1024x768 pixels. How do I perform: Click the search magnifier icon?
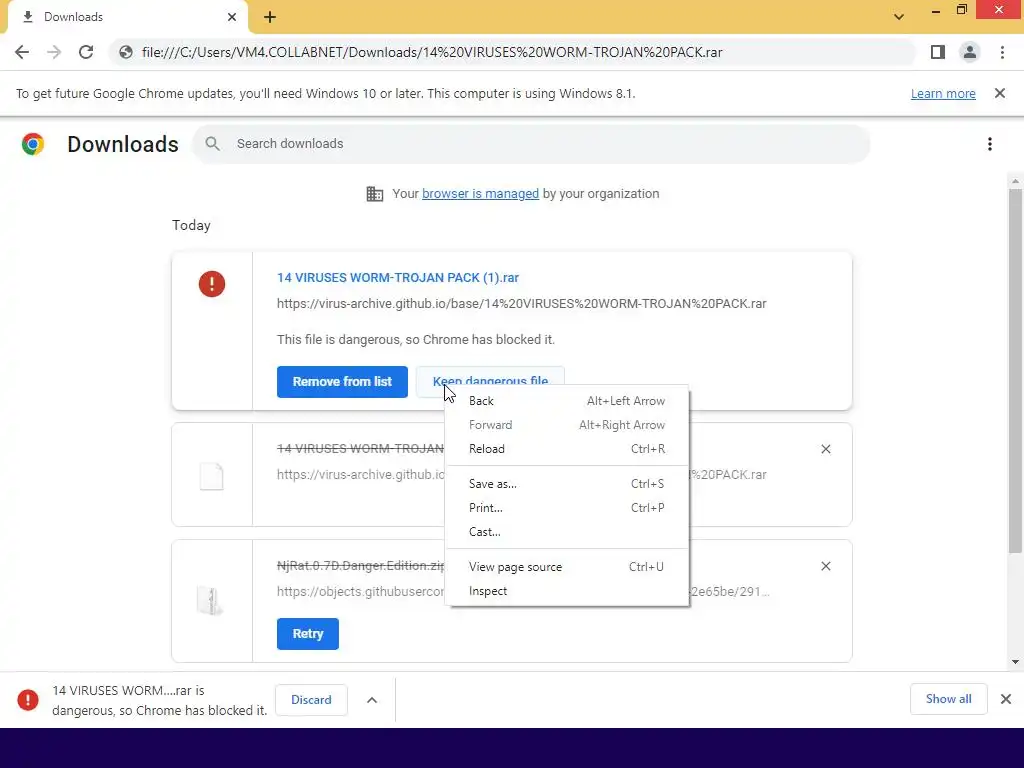[212, 144]
